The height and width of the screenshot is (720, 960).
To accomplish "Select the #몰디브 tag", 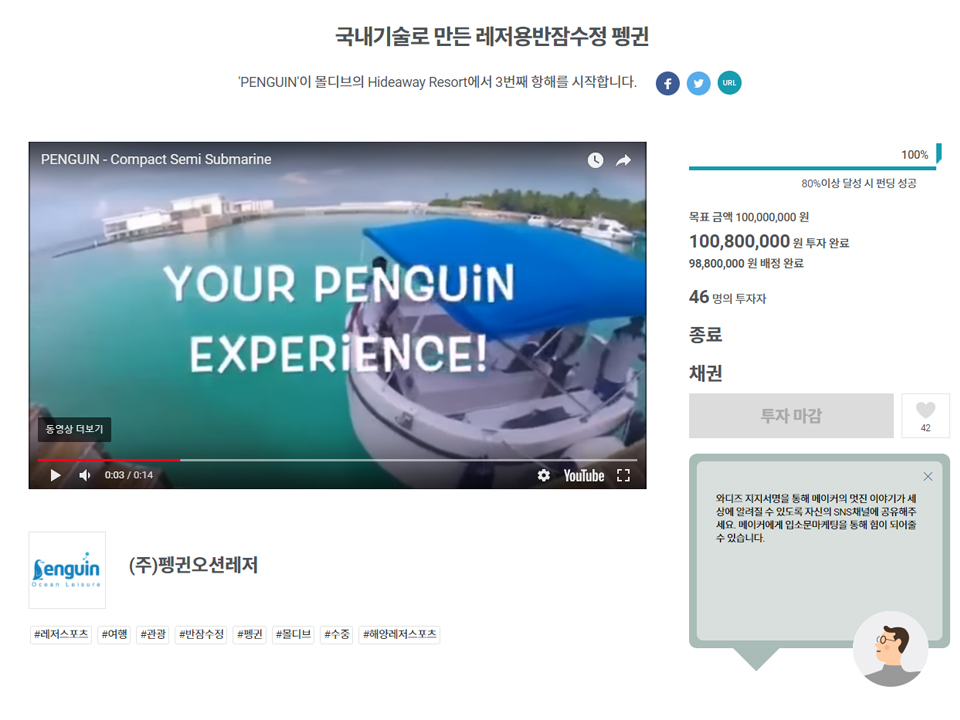I will (293, 634).
